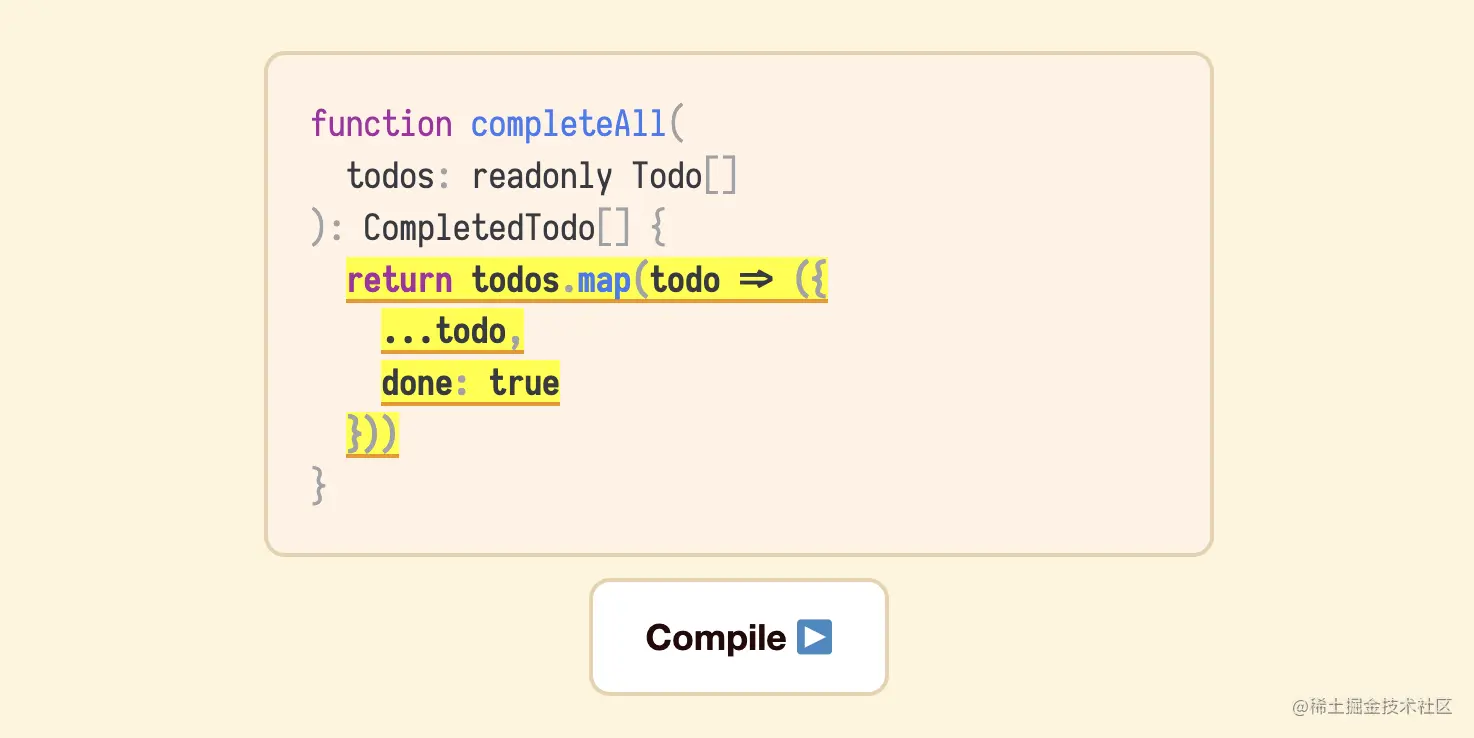Click the "Todo" type after readonly
This screenshot has height=738, width=1474.
tap(666, 177)
